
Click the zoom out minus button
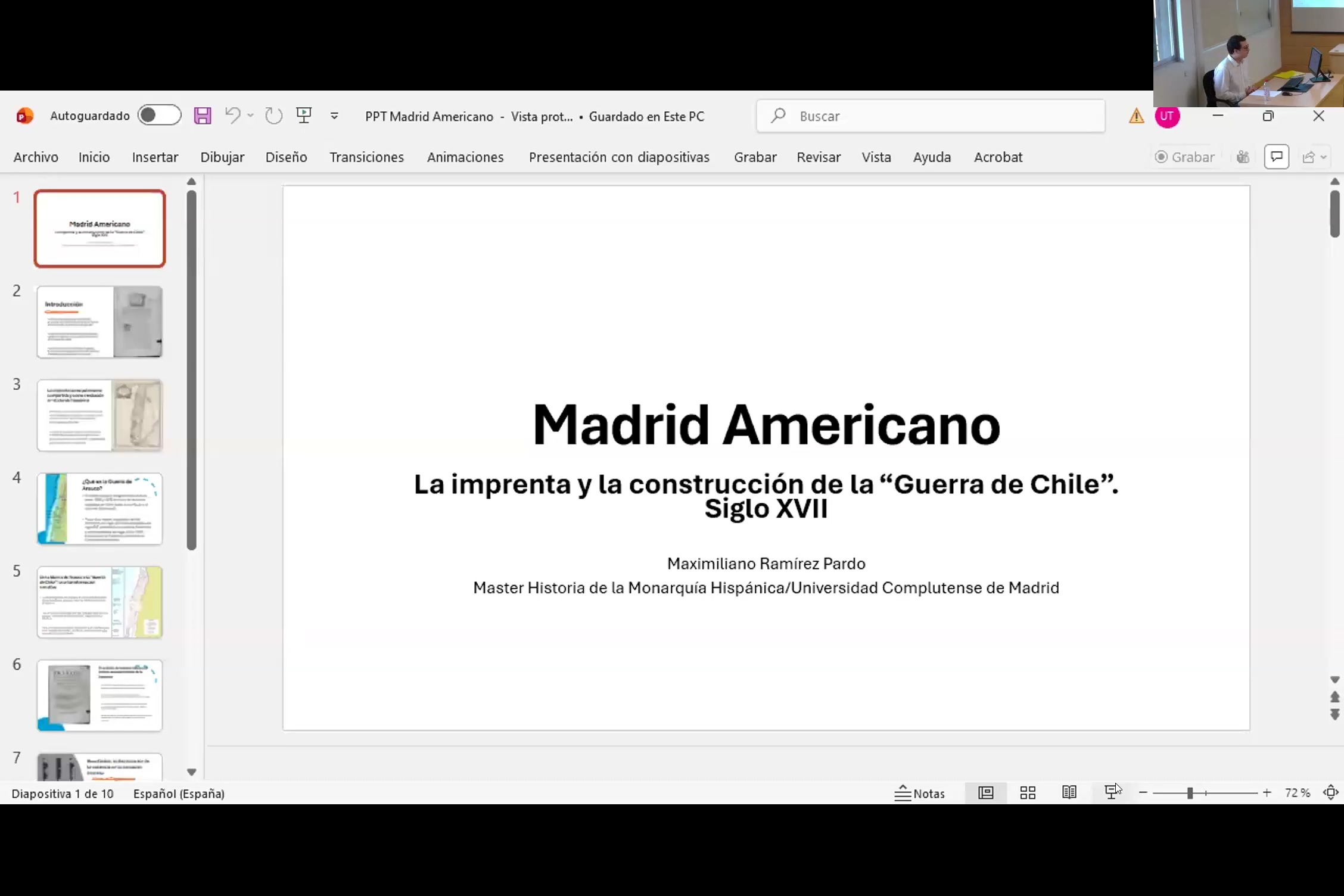(1143, 793)
